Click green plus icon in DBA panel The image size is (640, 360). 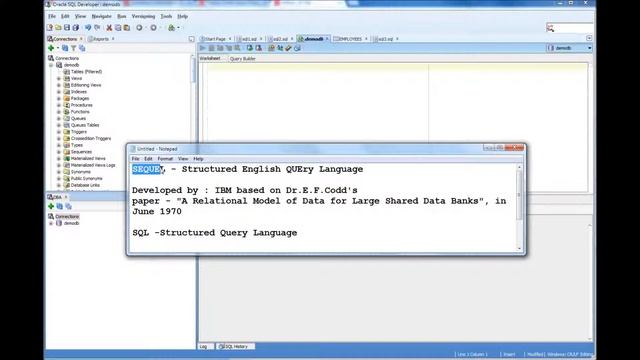click(x=51, y=207)
